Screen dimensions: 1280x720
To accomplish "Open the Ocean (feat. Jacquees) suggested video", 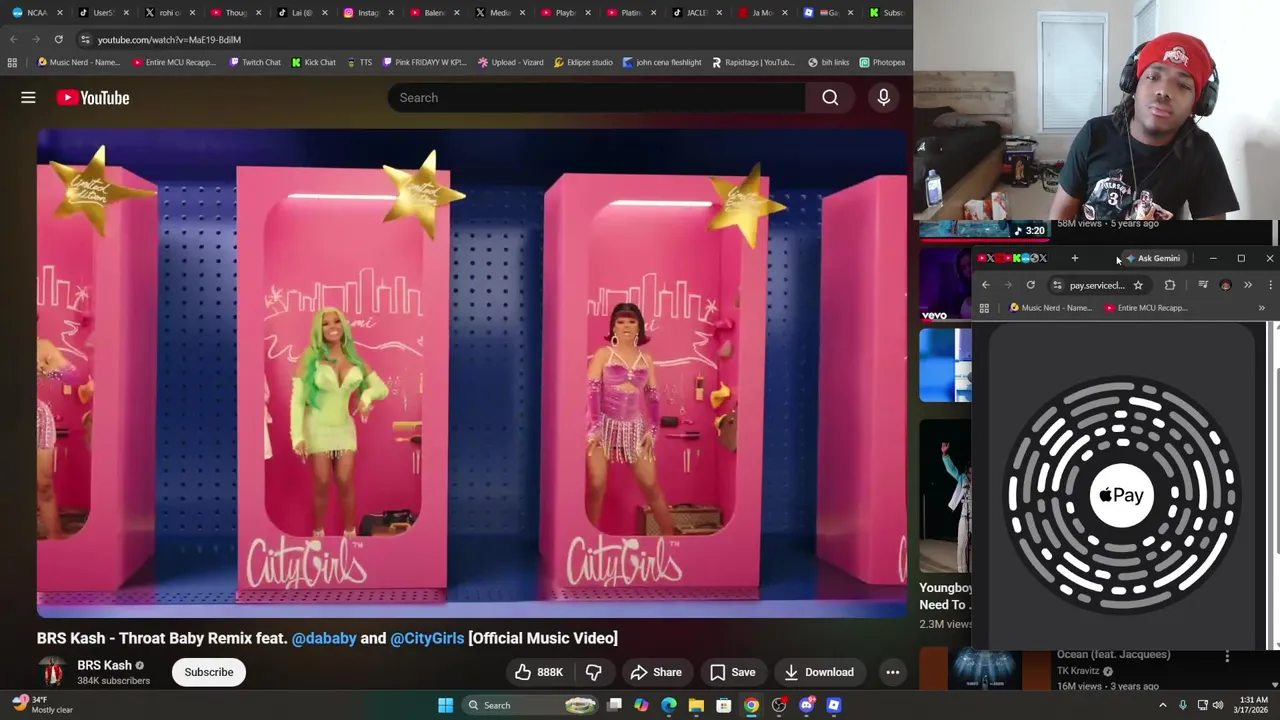I will click(x=1113, y=654).
